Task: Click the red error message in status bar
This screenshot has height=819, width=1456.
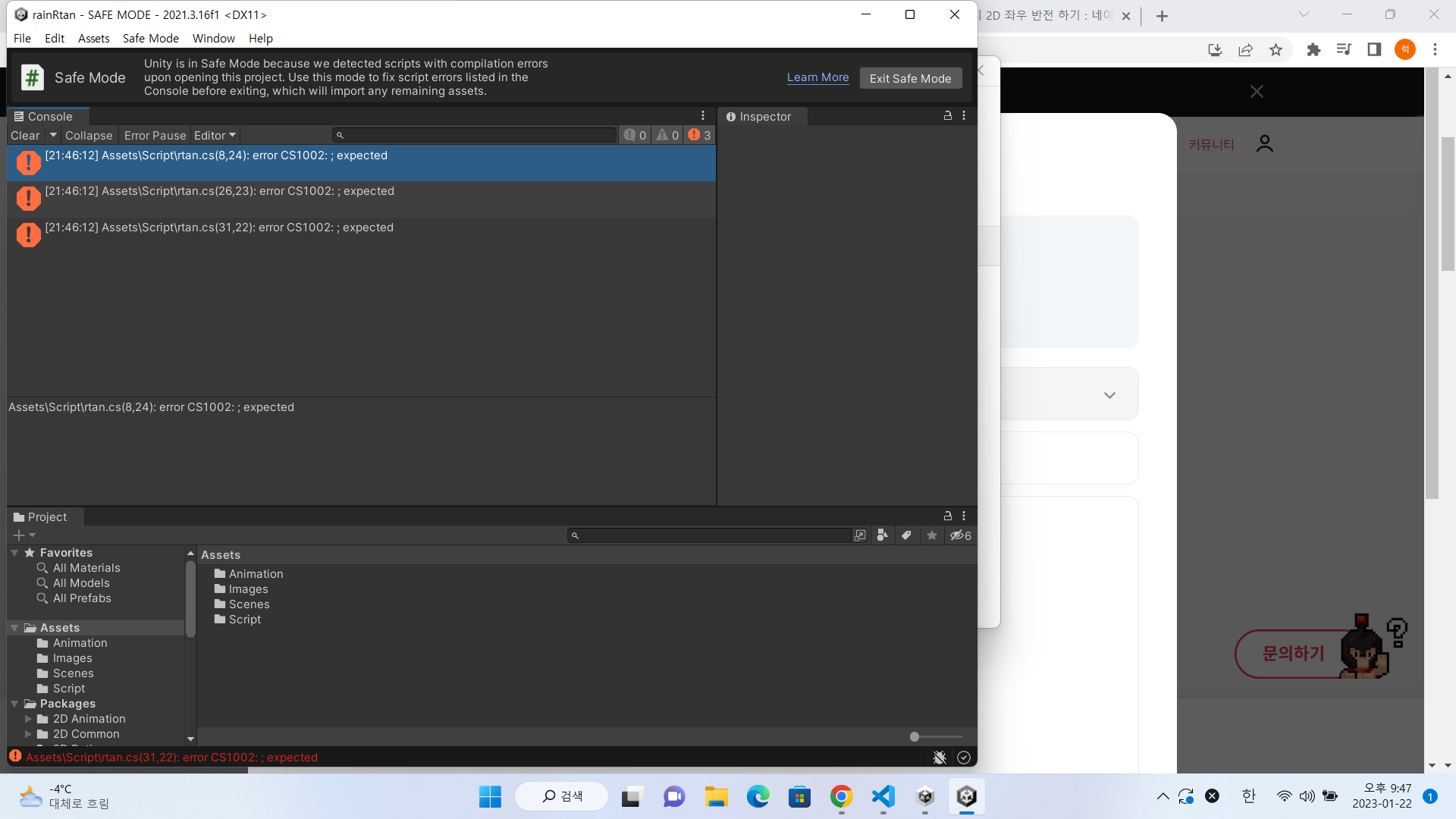Action: point(171,758)
